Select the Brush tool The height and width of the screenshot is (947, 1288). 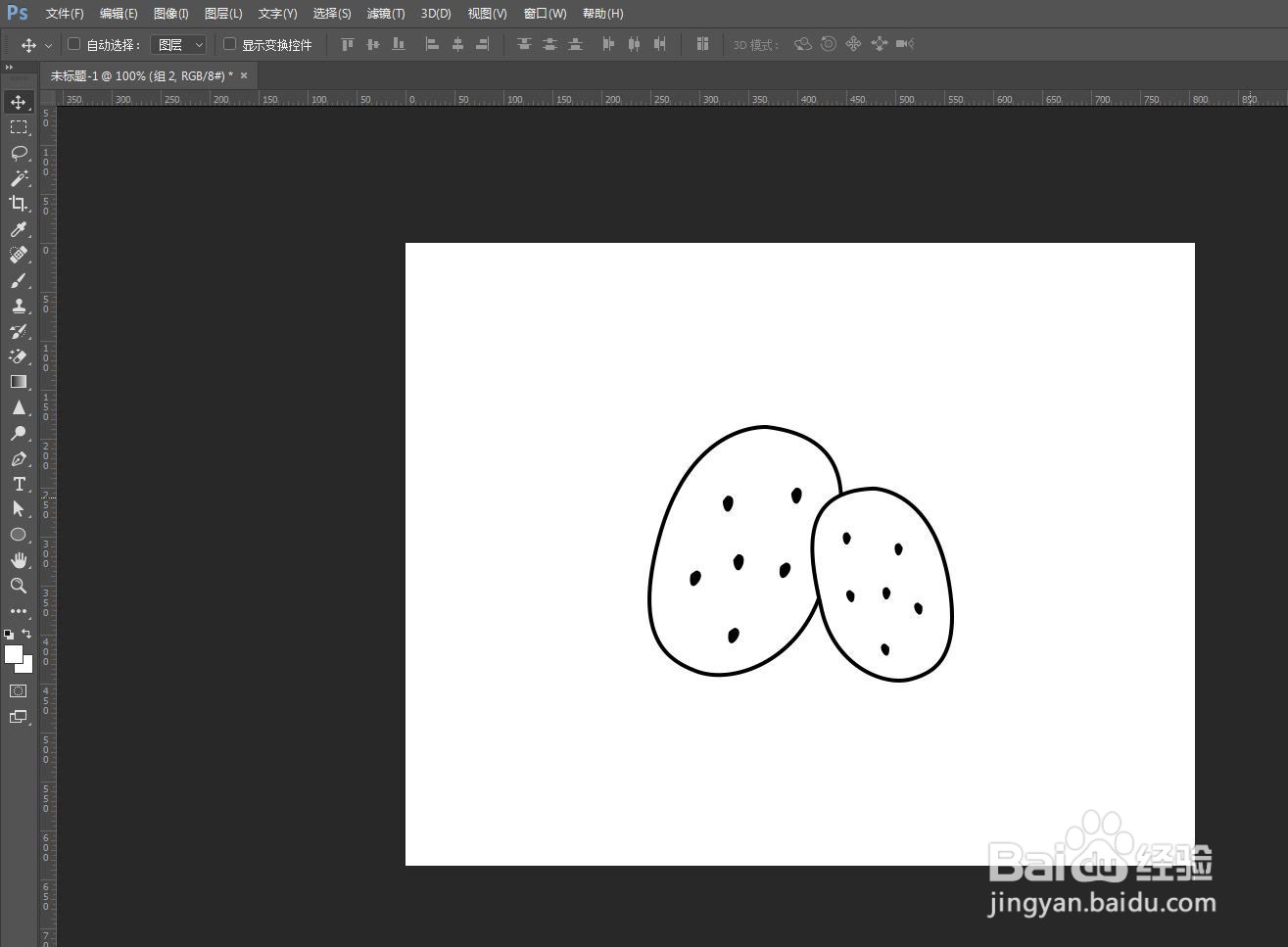click(x=19, y=280)
